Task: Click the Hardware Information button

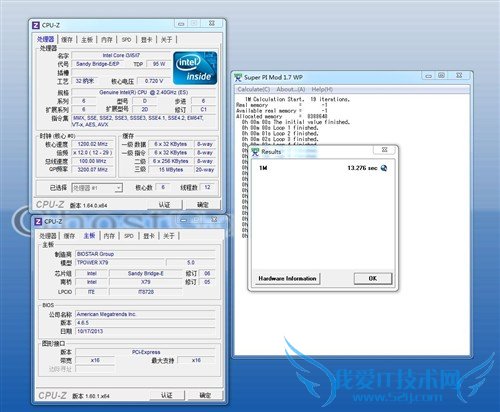Action: [287, 279]
